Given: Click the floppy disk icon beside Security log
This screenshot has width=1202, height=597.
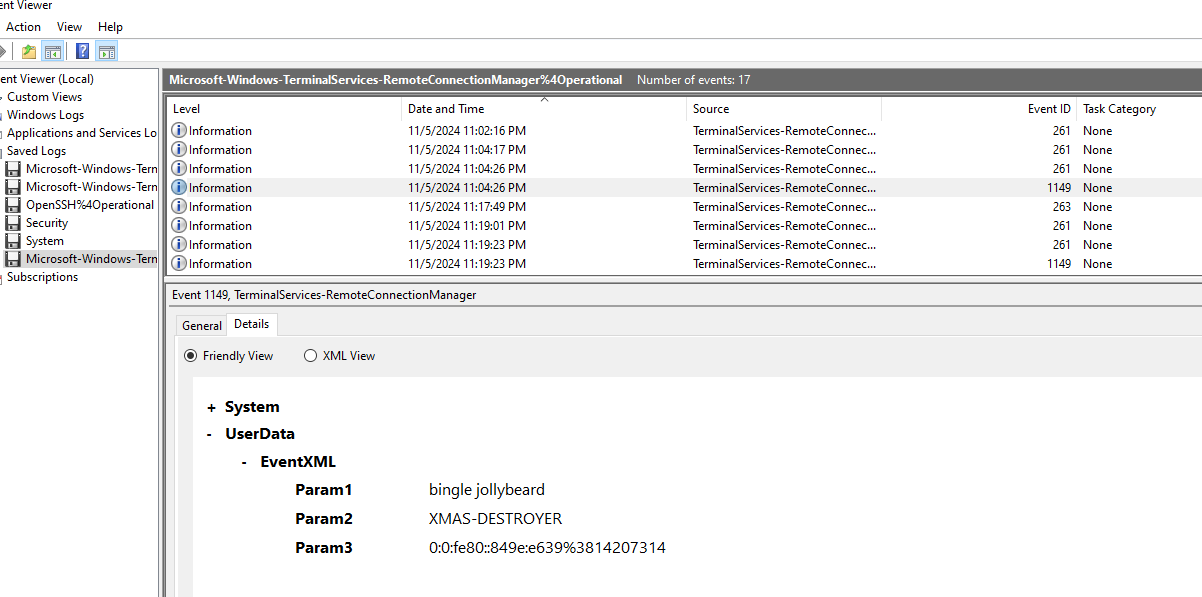Looking at the screenshot, I should [13, 223].
